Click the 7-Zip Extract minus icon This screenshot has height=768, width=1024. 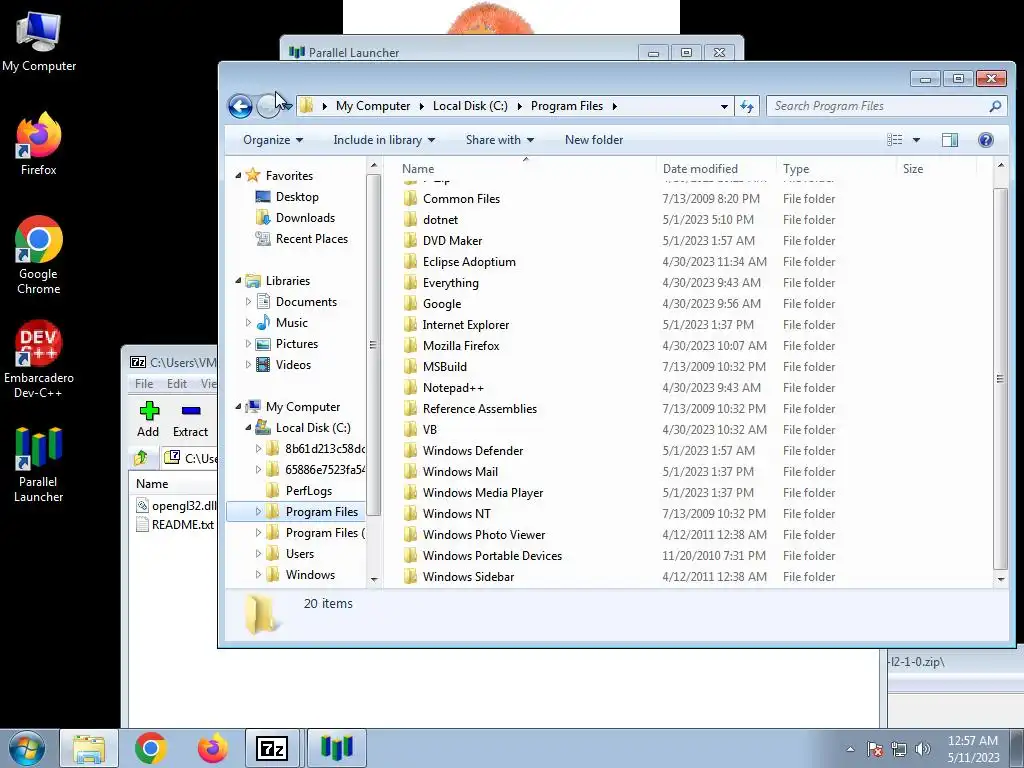coord(191,411)
